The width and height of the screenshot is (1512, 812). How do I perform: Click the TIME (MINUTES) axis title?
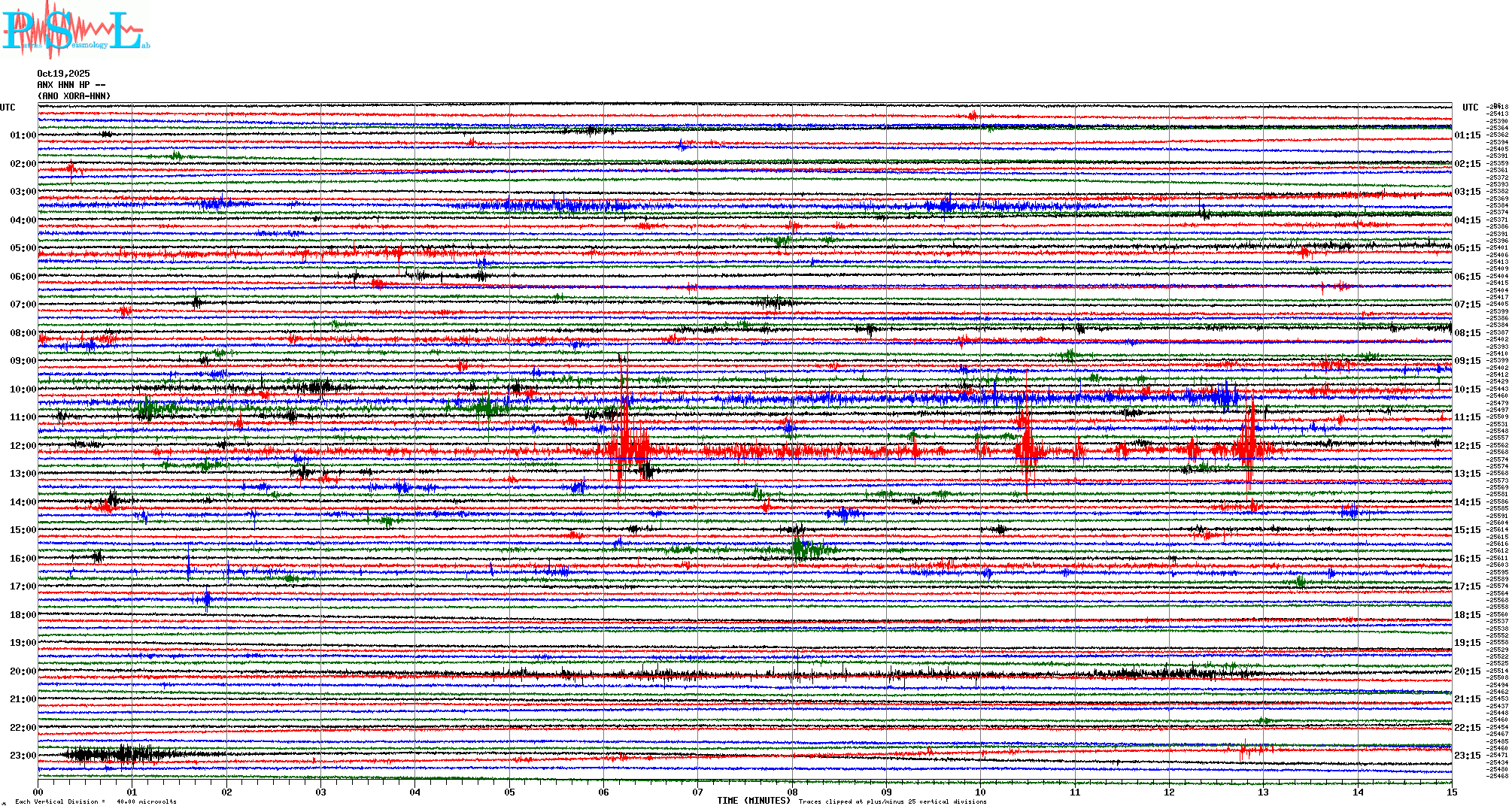coord(753,801)
